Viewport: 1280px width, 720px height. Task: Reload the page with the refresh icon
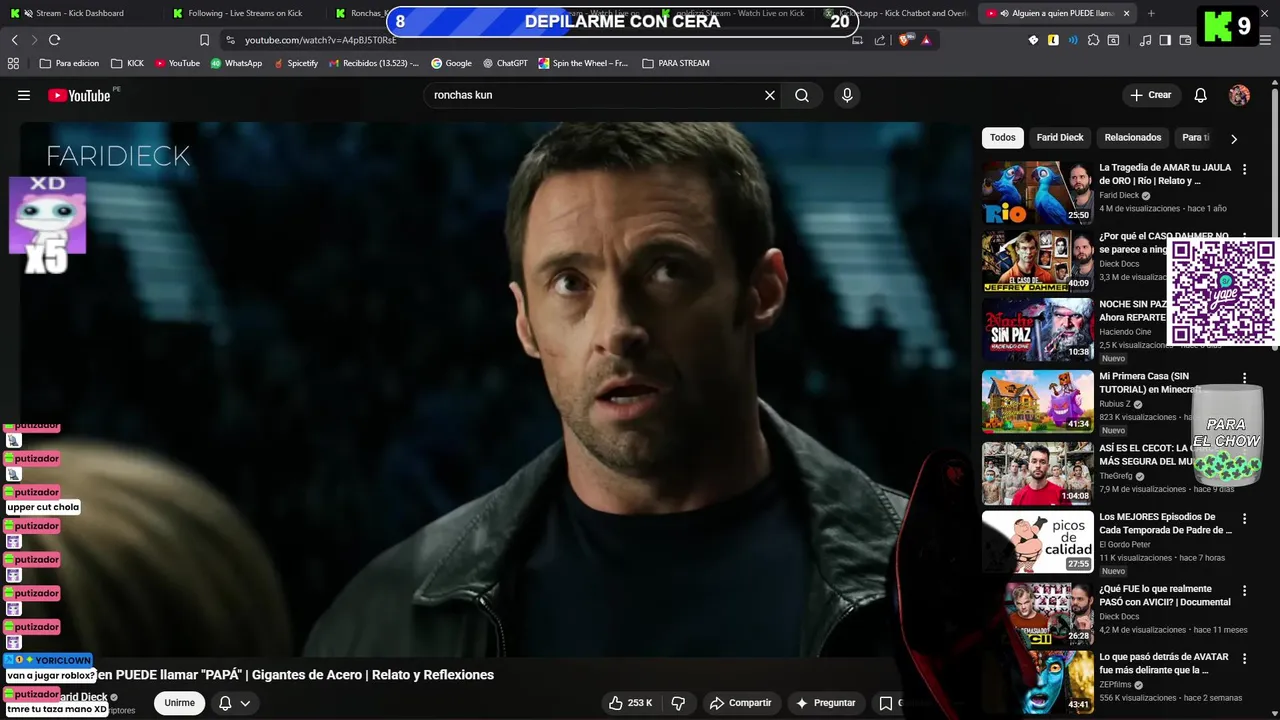pyautogui.click(x=54, y=40)
